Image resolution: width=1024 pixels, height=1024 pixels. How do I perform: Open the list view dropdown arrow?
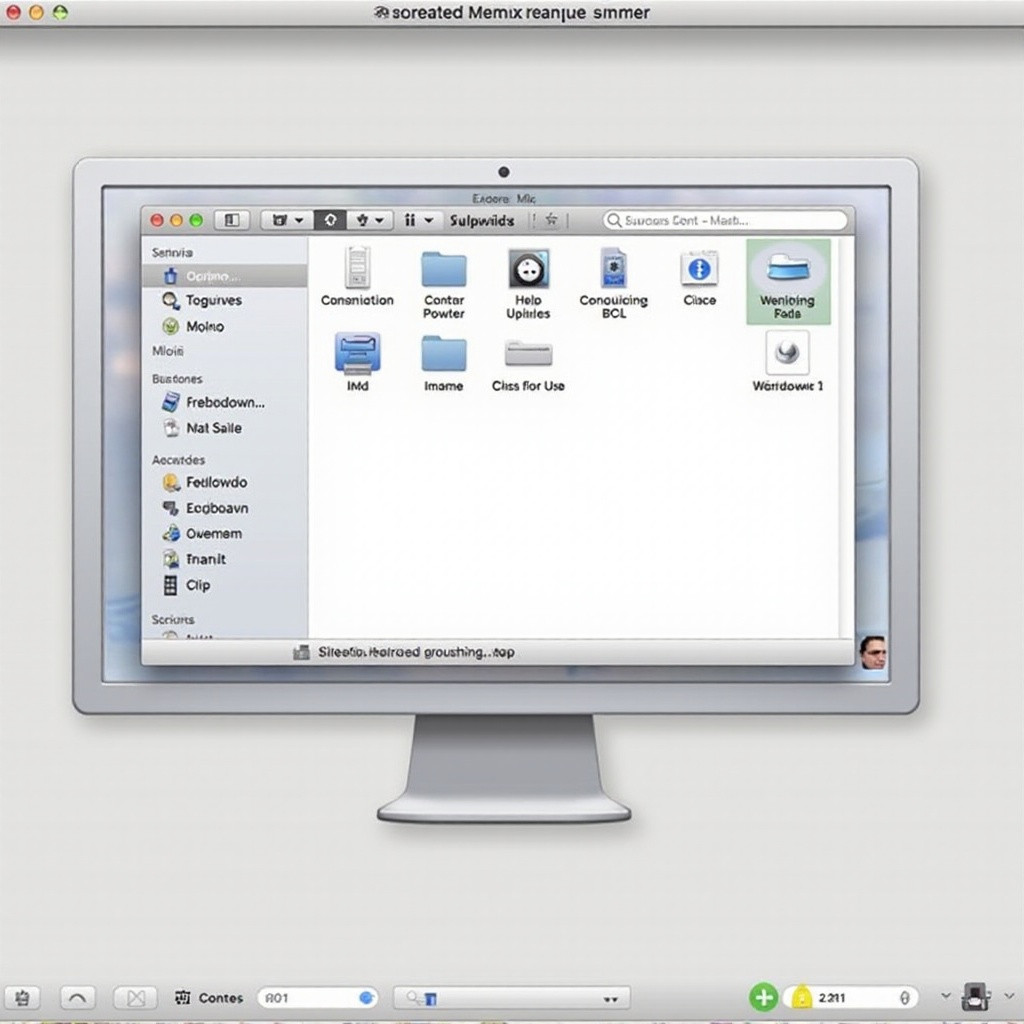[430, 220]
